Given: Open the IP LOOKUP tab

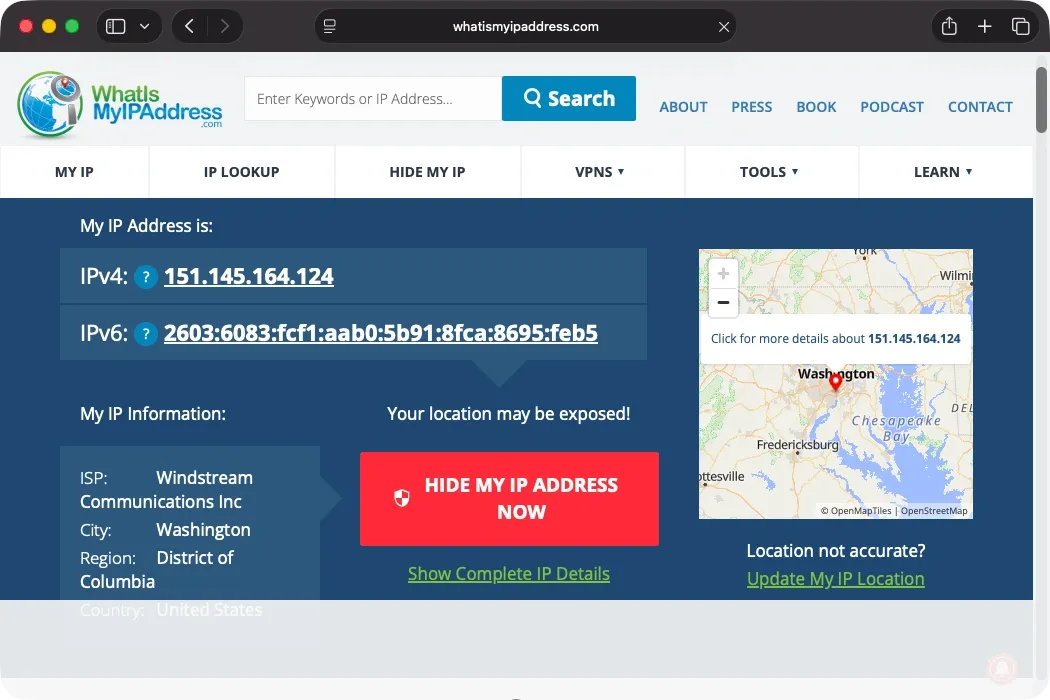Looking at the screenshot, I should pyautogui.click(x=242, y=172).
